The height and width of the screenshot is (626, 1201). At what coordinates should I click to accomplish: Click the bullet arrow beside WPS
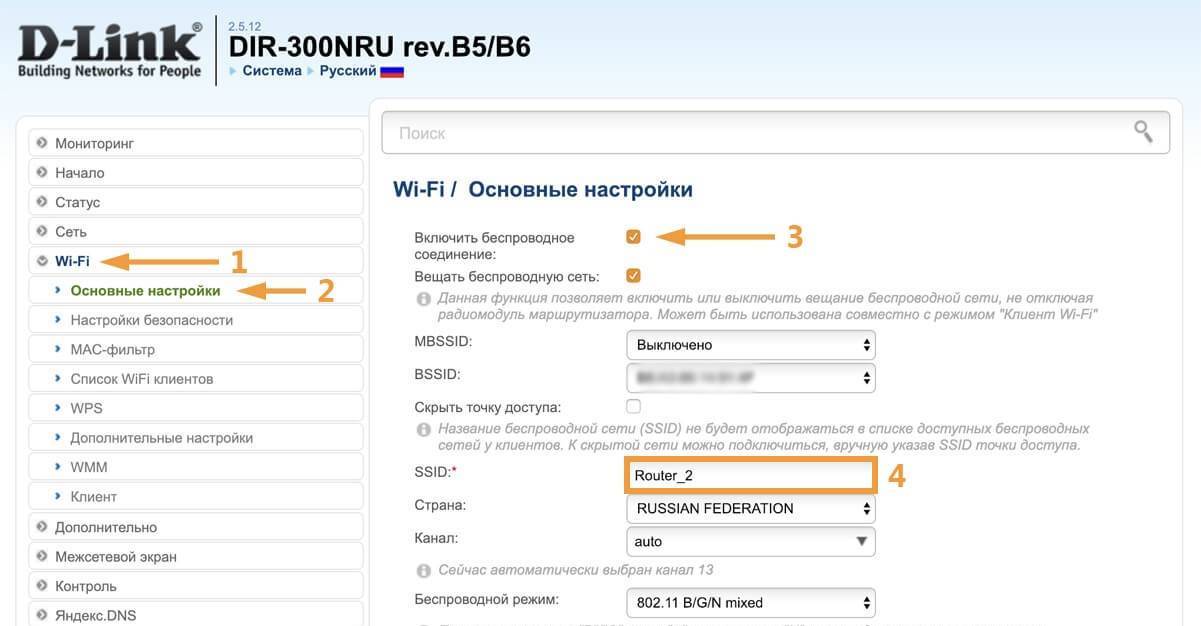[60, 408]
